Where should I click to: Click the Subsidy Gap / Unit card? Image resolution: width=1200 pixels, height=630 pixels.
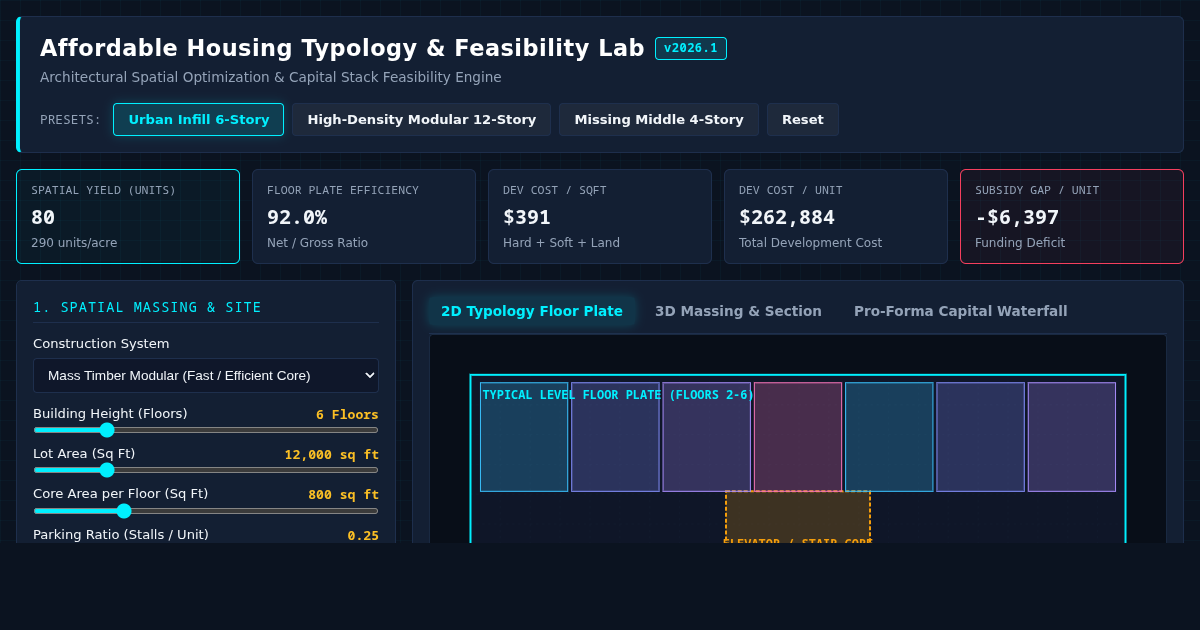(x=1072, y=217)
